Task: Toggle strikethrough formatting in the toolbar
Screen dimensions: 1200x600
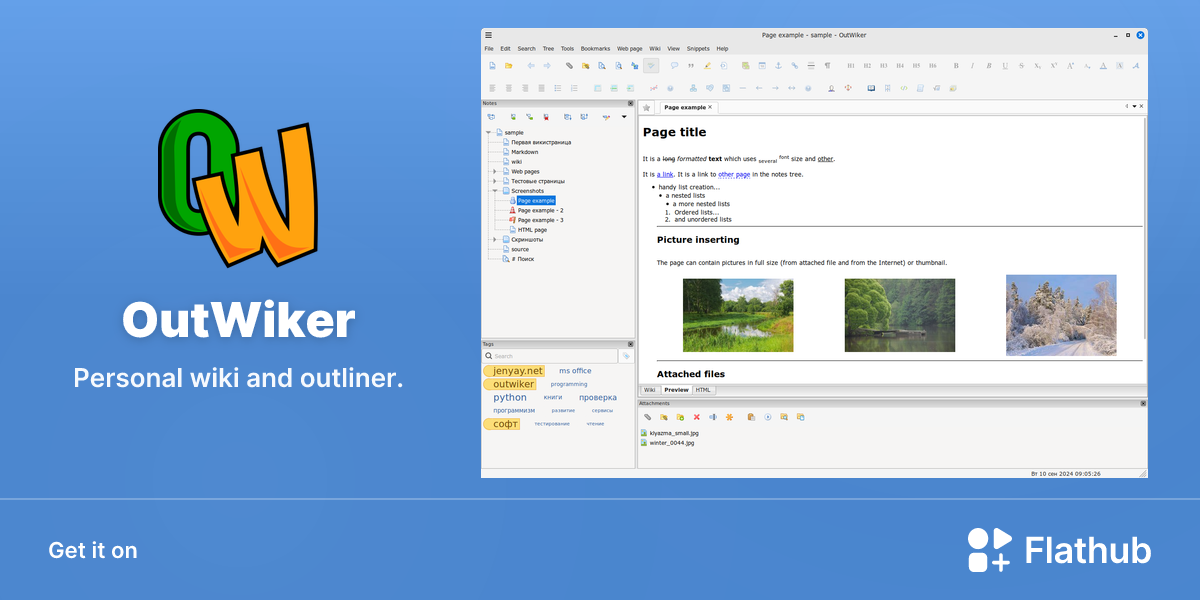Action: [x=1021, y=66]
